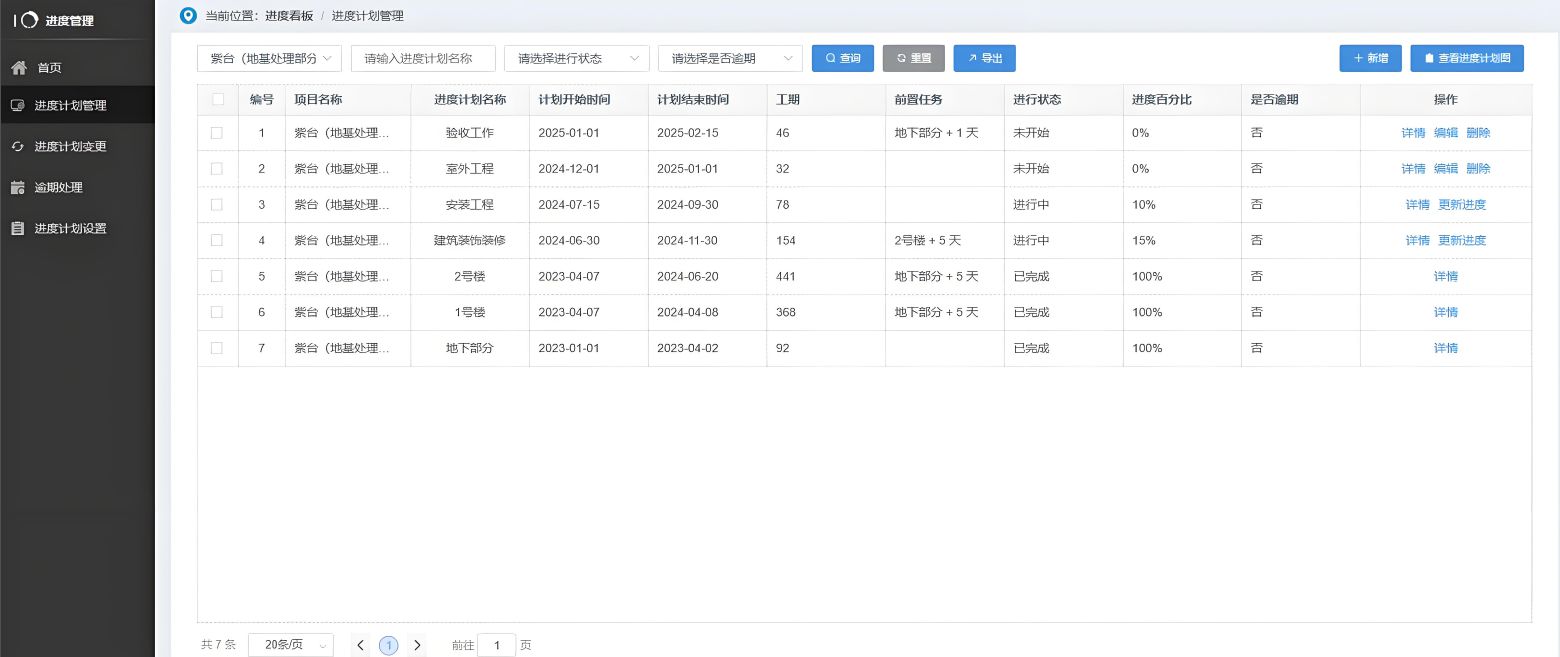Select the 首页 home icon in sidebar
Screen dimensions: 1560x657
point(19,68)
